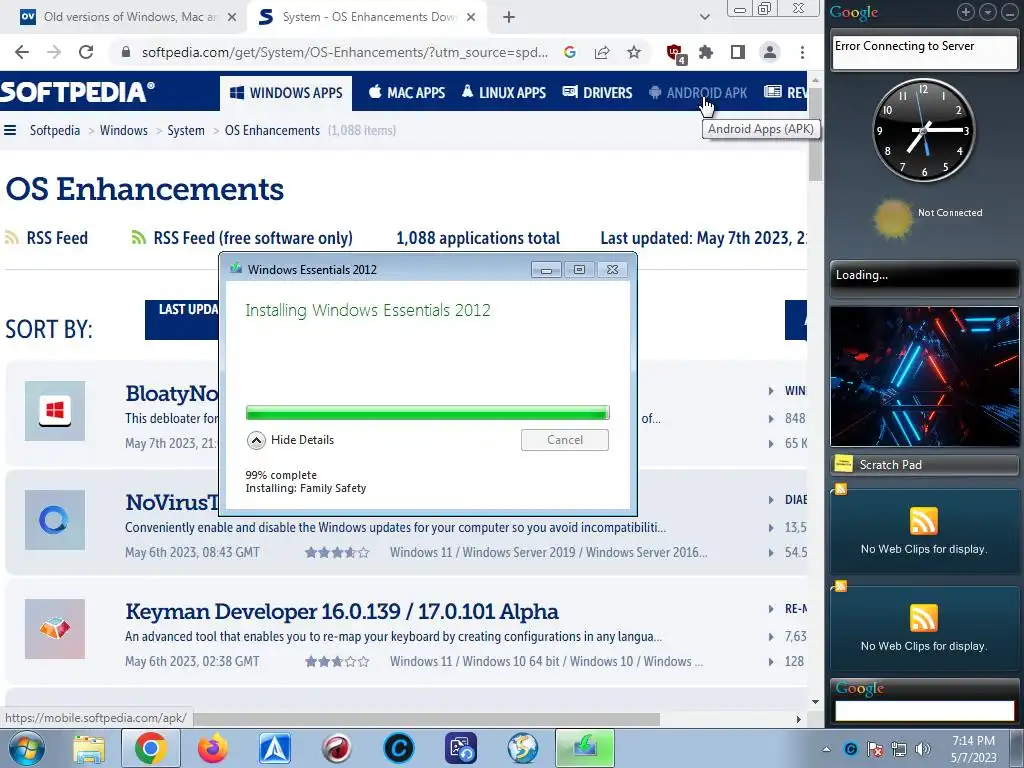
Task: Close the 'System - OS Enhancements' tab
Action: pyautogui.click(x=471, y=17)
